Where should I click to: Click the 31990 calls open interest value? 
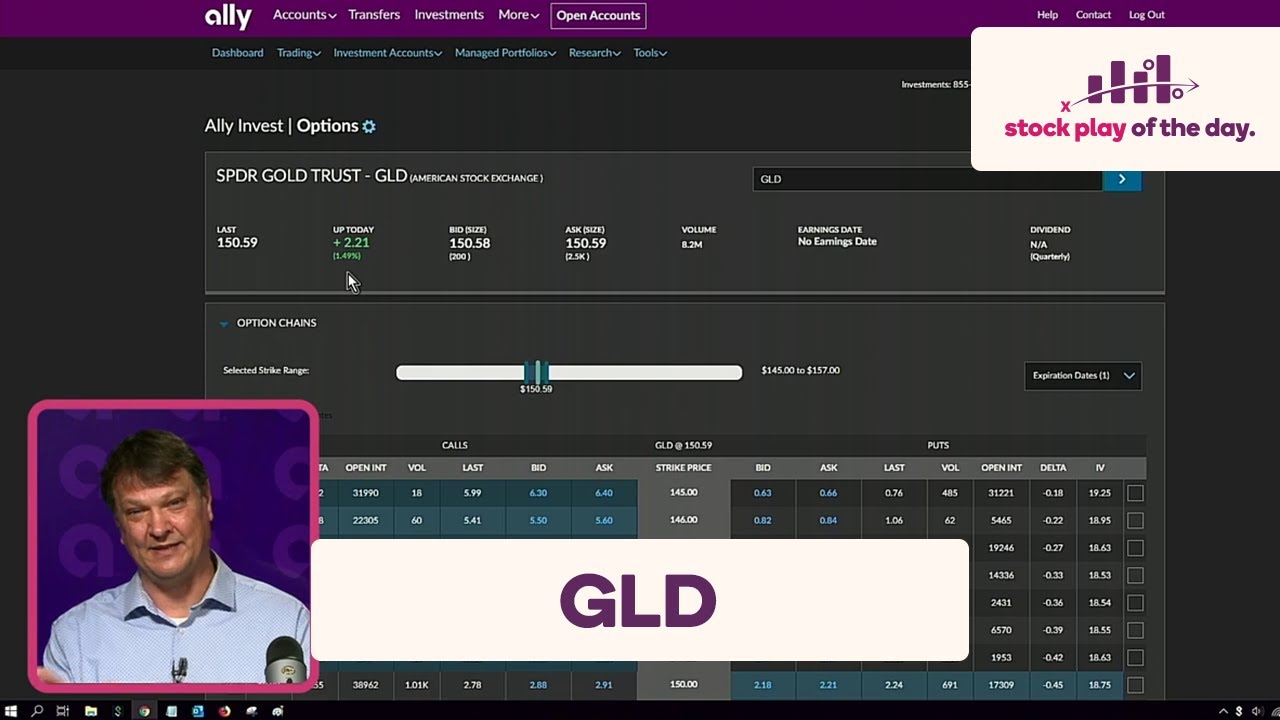(x=366, y=493)
